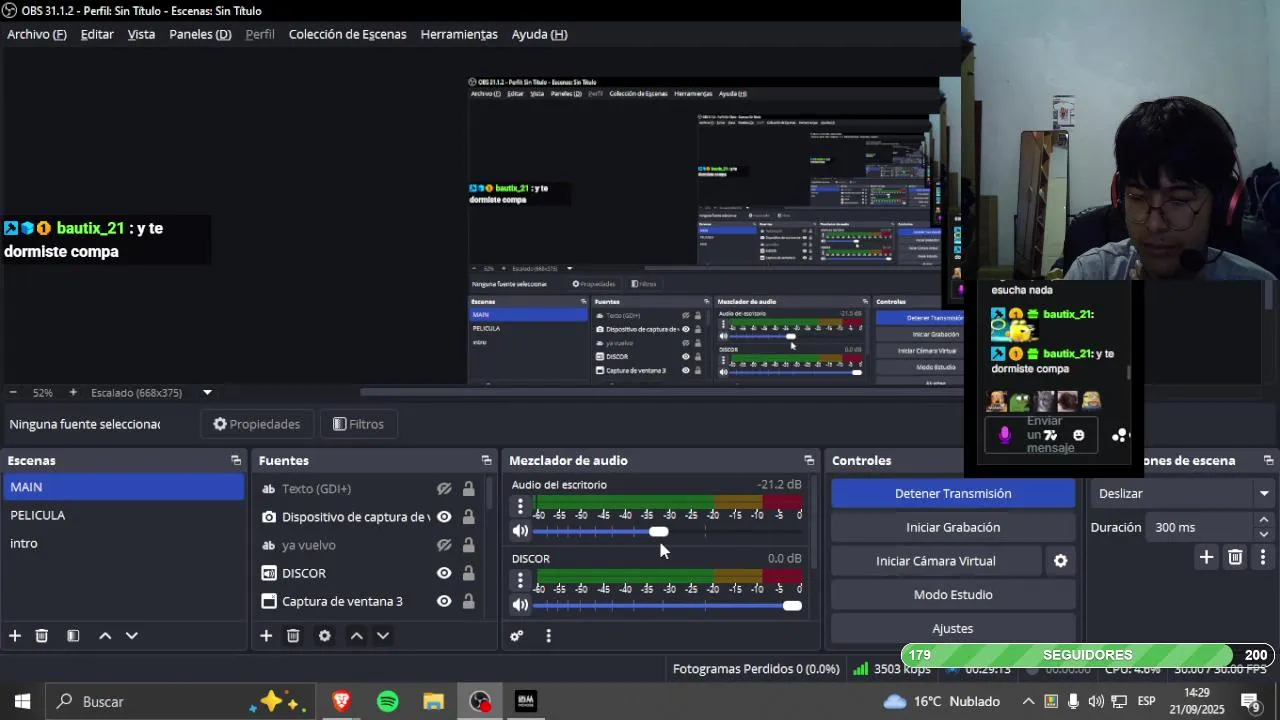The height and width of the screenshot is (720, 1280).
Task: Move source down in Fuentes list
Action: point(382,636)
